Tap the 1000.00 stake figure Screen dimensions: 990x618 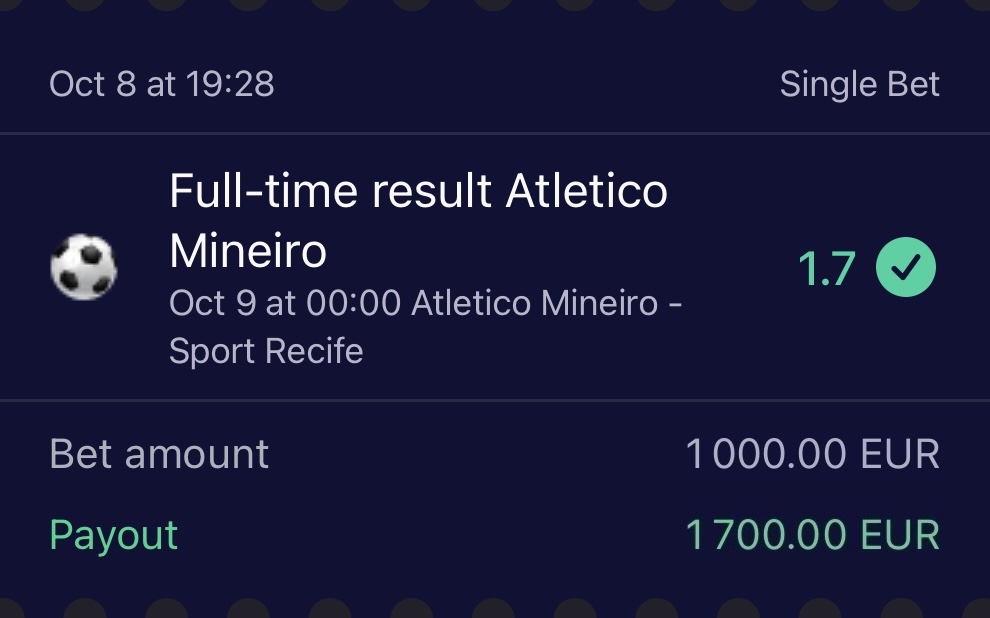(767, 455)
